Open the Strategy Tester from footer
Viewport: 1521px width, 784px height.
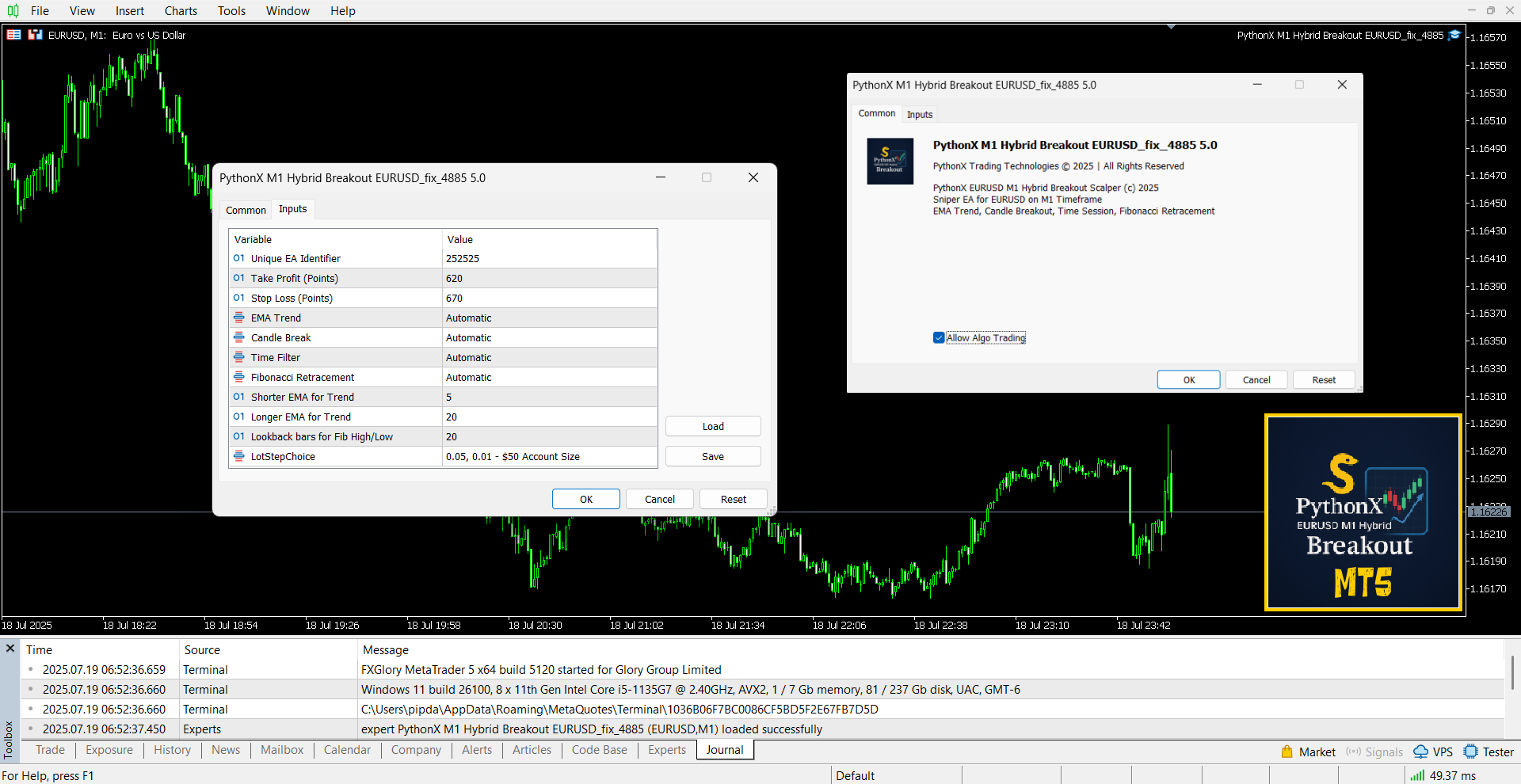pos(1489,752)
